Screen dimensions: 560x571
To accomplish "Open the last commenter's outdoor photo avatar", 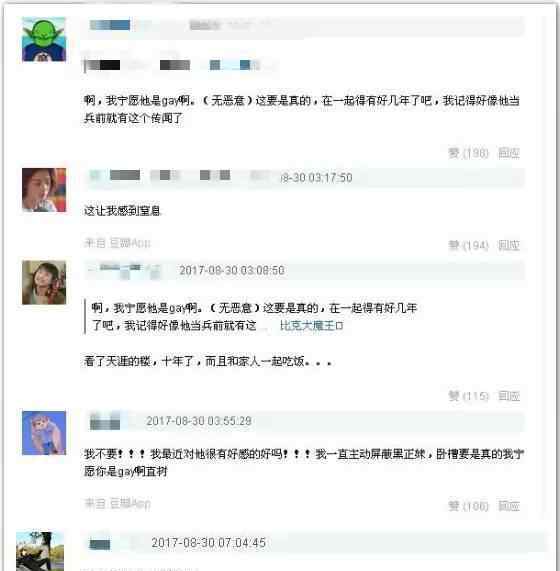I will [x=40, y=551].
